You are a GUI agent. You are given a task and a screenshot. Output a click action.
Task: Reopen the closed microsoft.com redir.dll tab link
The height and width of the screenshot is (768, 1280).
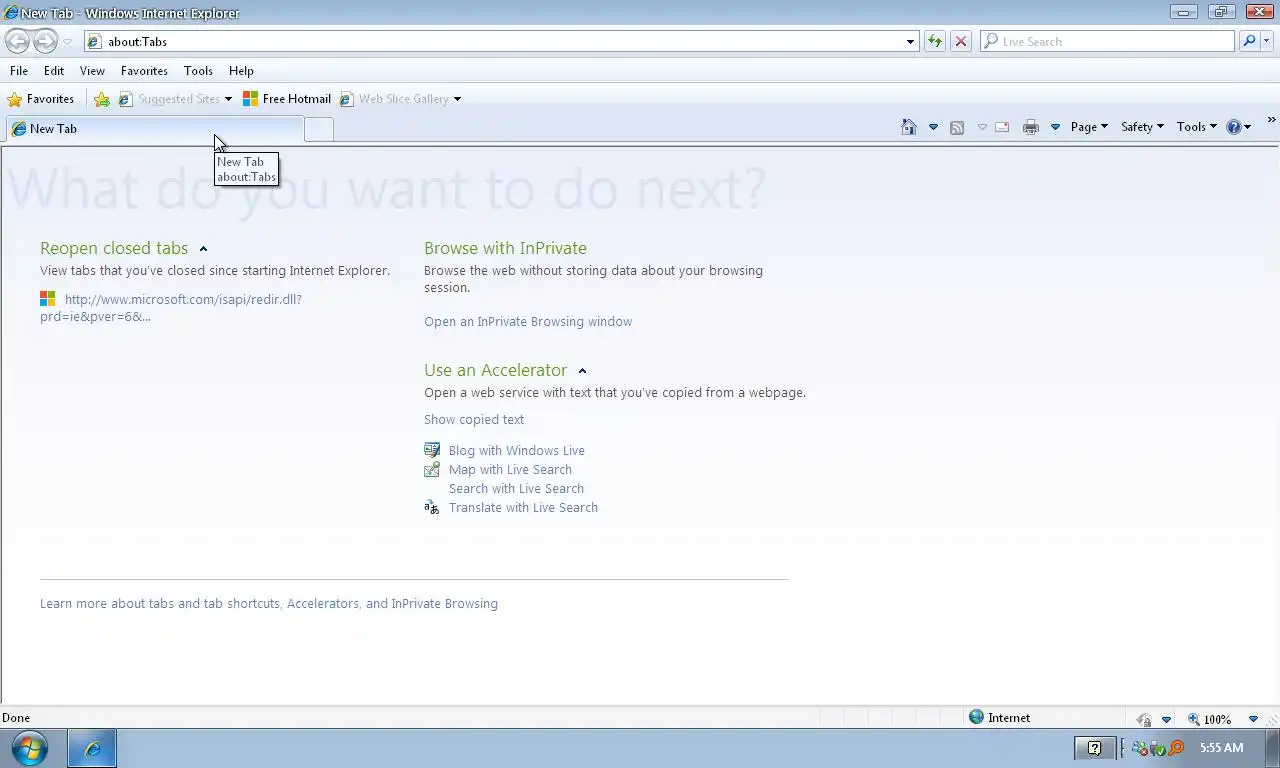click(x=171, y=308)
